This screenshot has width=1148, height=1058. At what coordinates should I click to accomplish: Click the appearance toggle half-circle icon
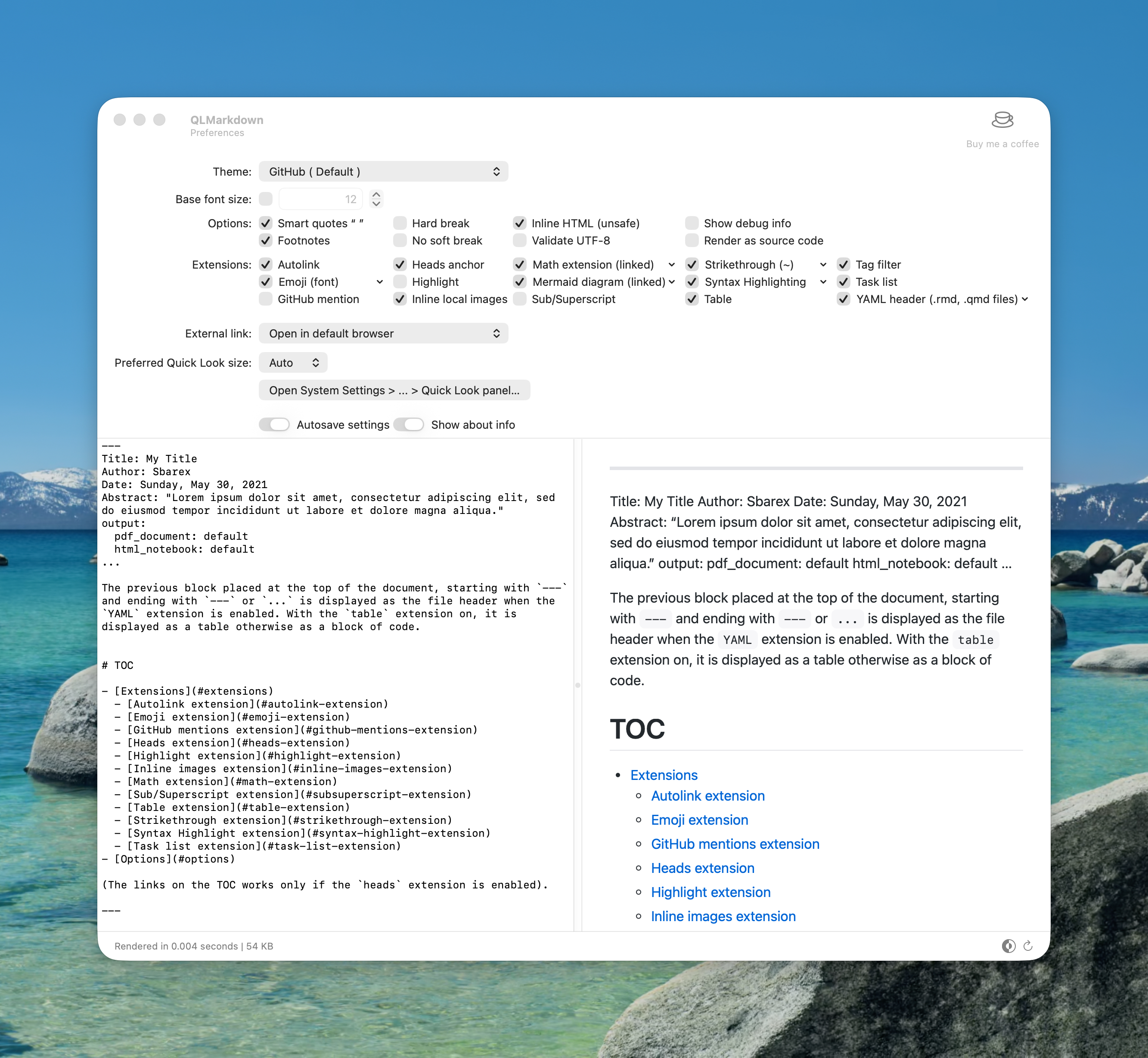click(1008, 946)
